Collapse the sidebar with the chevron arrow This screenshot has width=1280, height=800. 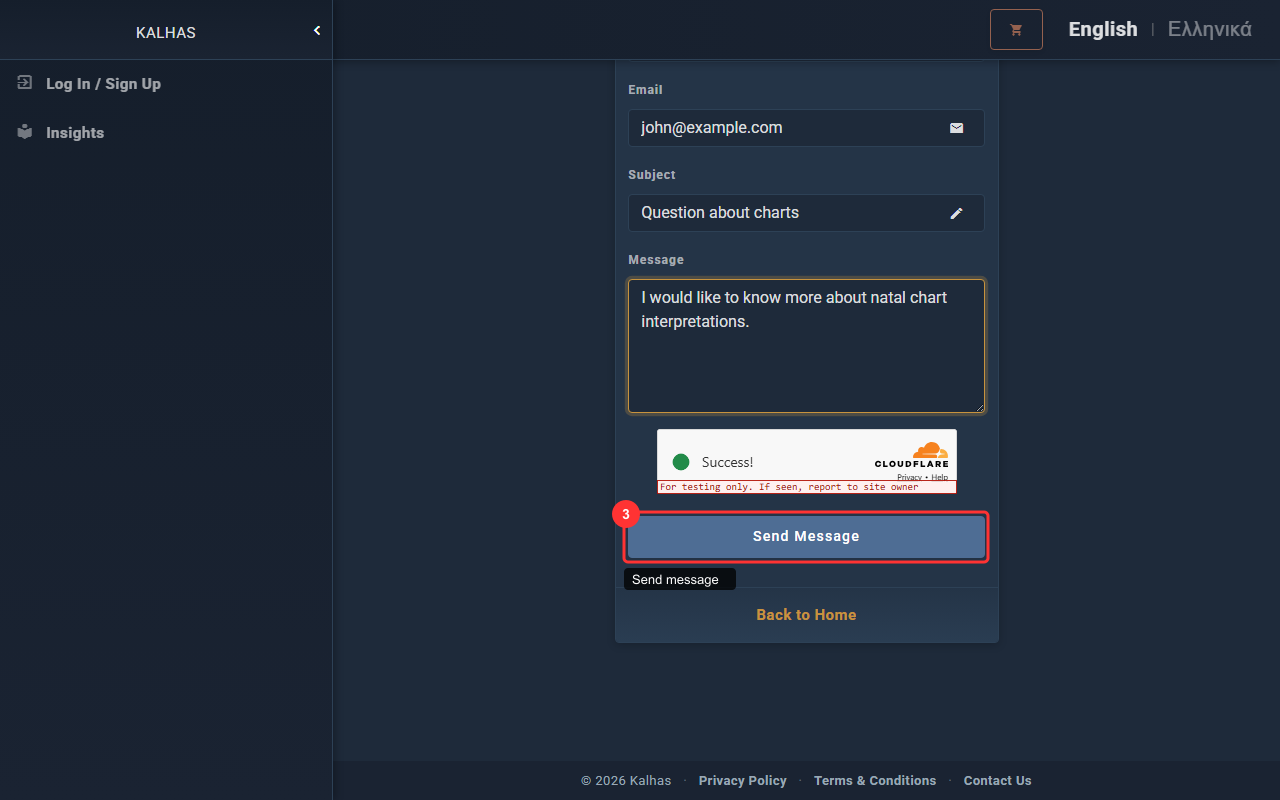[x=317, y=31]
